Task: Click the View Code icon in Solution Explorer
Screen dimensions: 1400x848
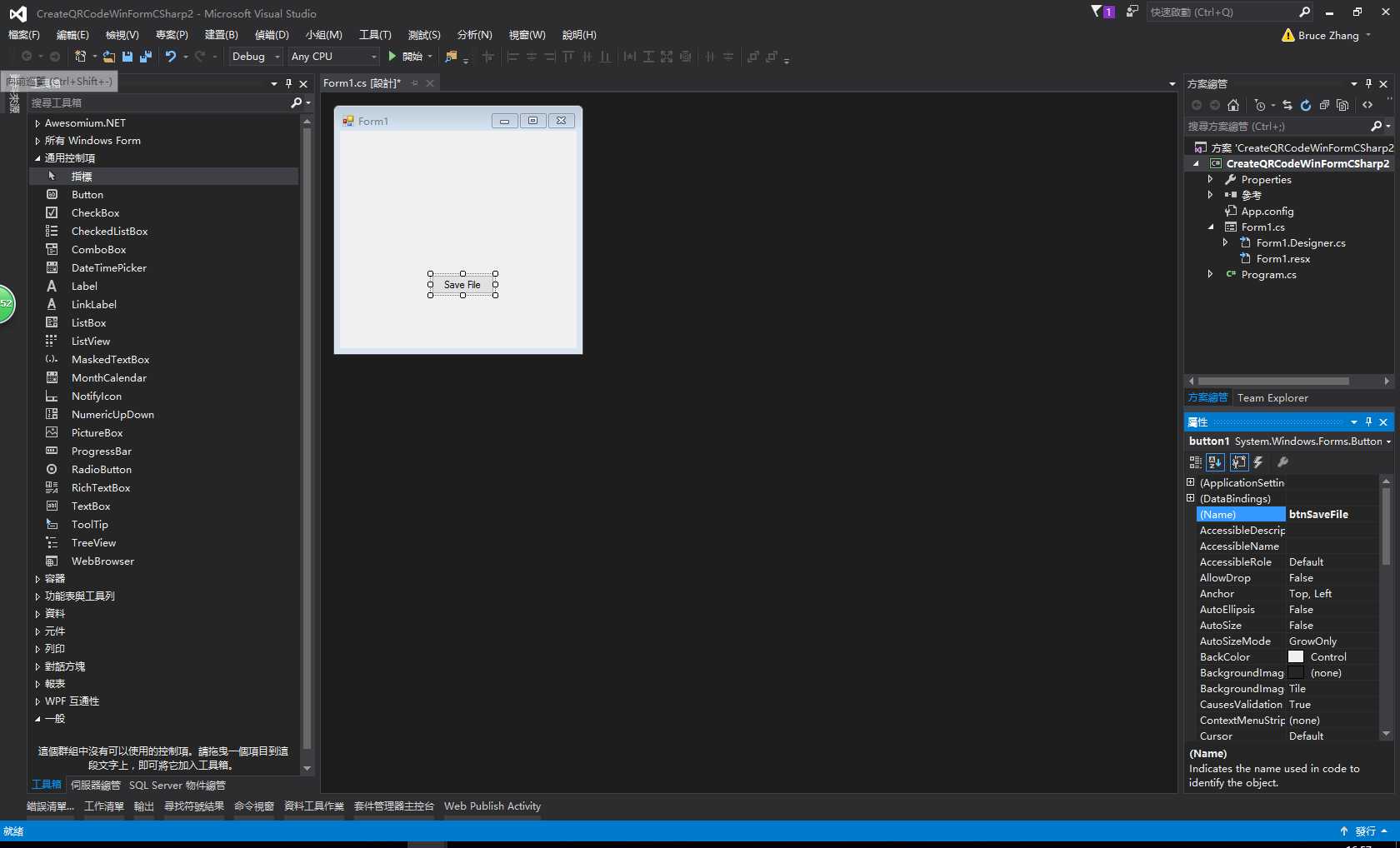Action: [1367, 105]
